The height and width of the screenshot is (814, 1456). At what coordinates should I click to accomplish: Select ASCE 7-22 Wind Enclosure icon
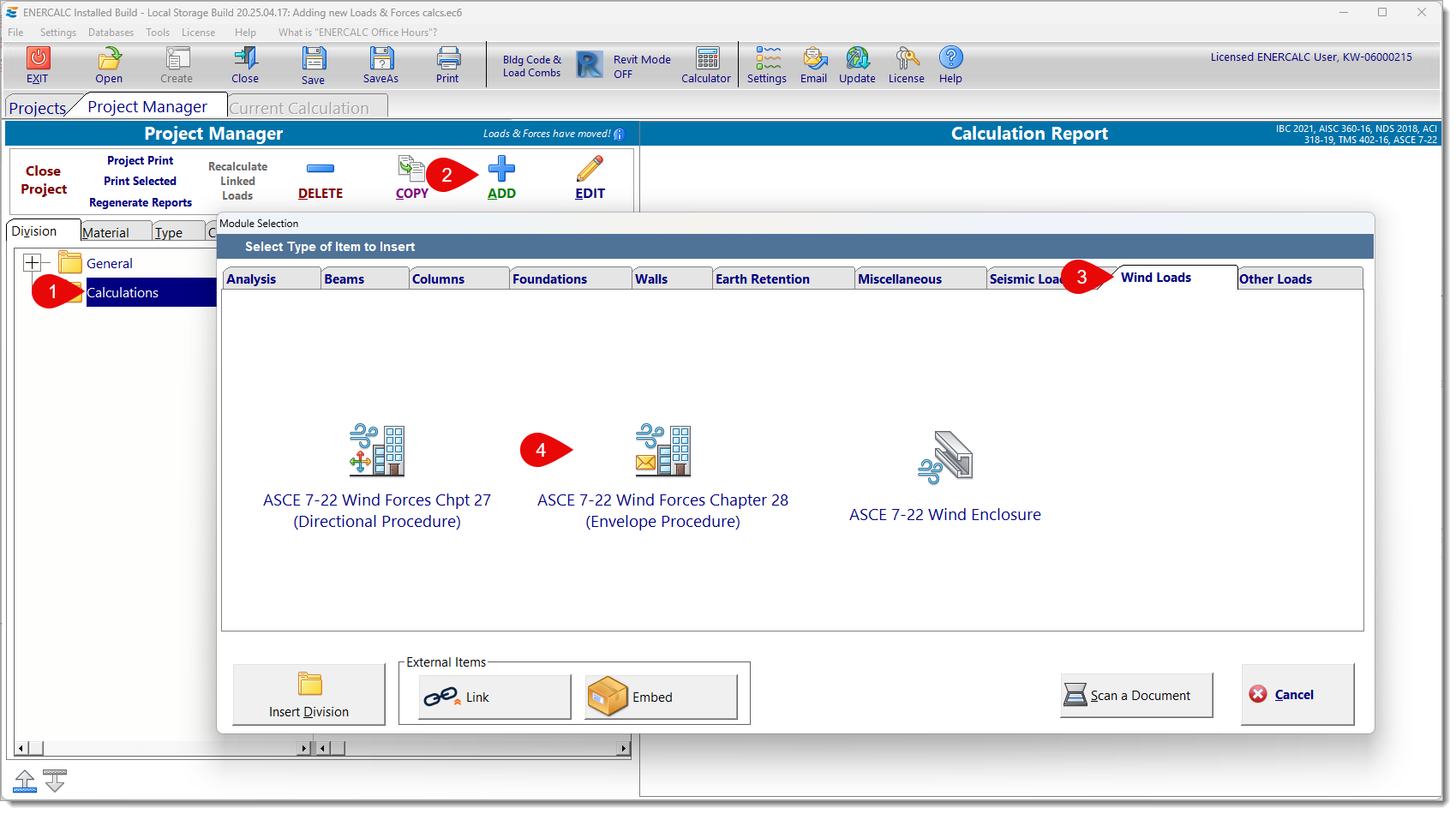tap(945, 458)
